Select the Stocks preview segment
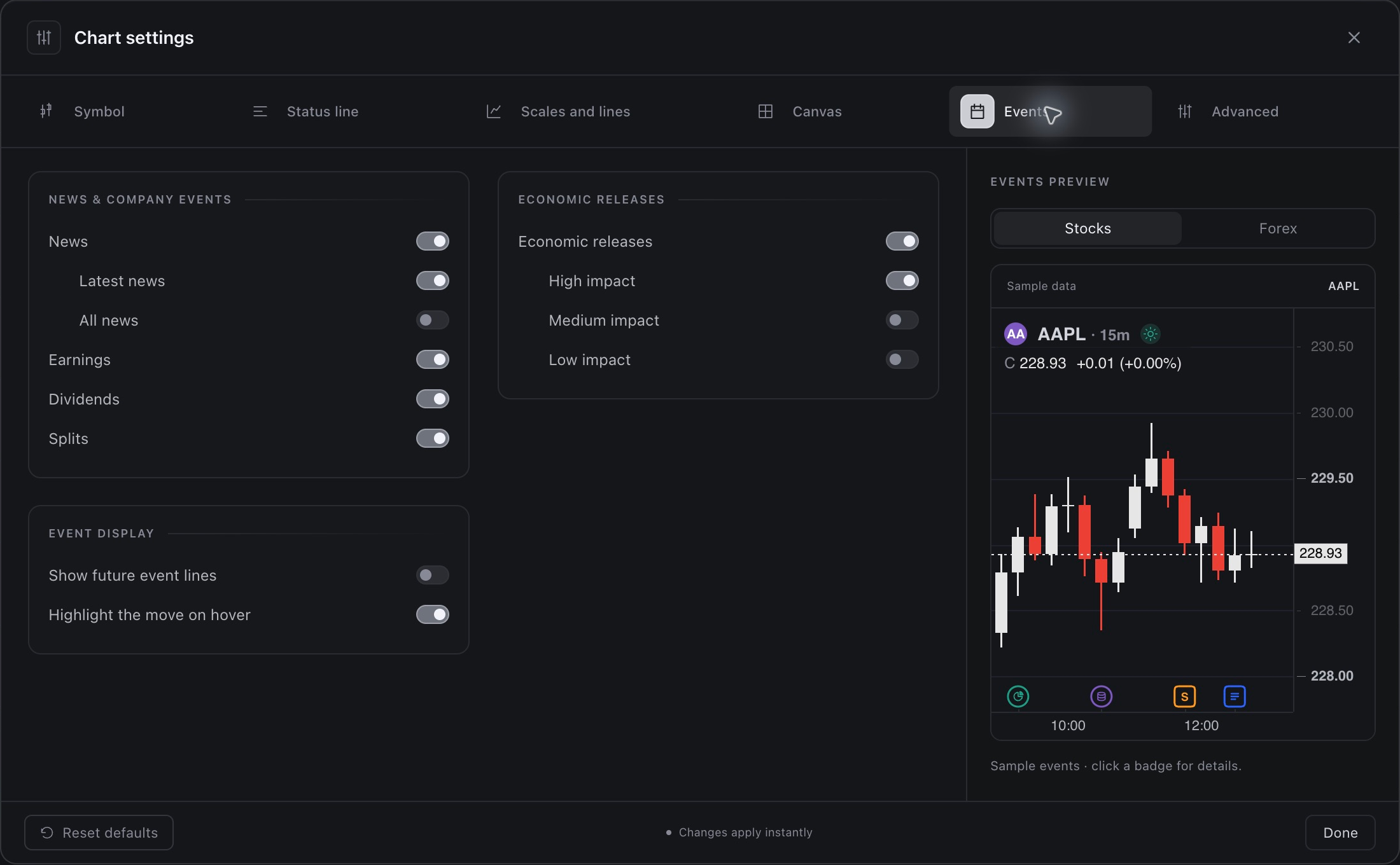Screen dimensions: 1400x865 pyautogui.click(x=1088, y=228)
